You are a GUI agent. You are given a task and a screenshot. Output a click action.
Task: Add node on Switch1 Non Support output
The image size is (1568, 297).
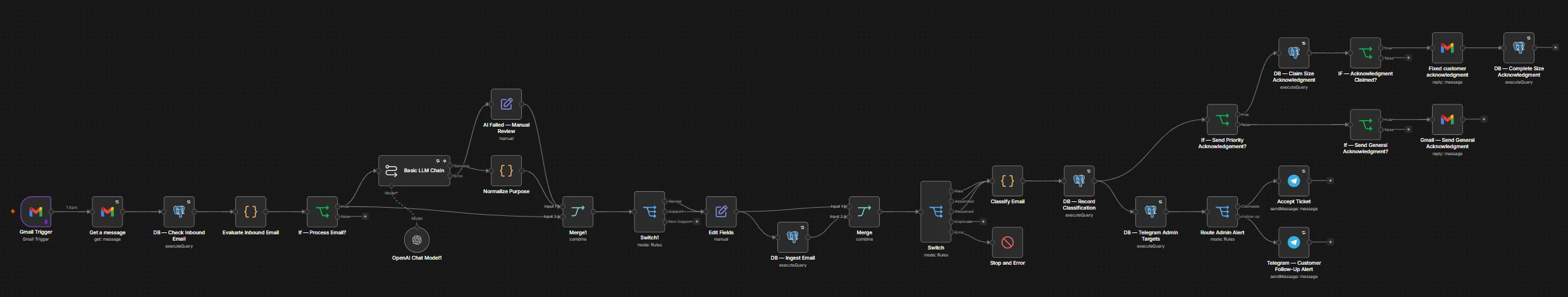697,222
